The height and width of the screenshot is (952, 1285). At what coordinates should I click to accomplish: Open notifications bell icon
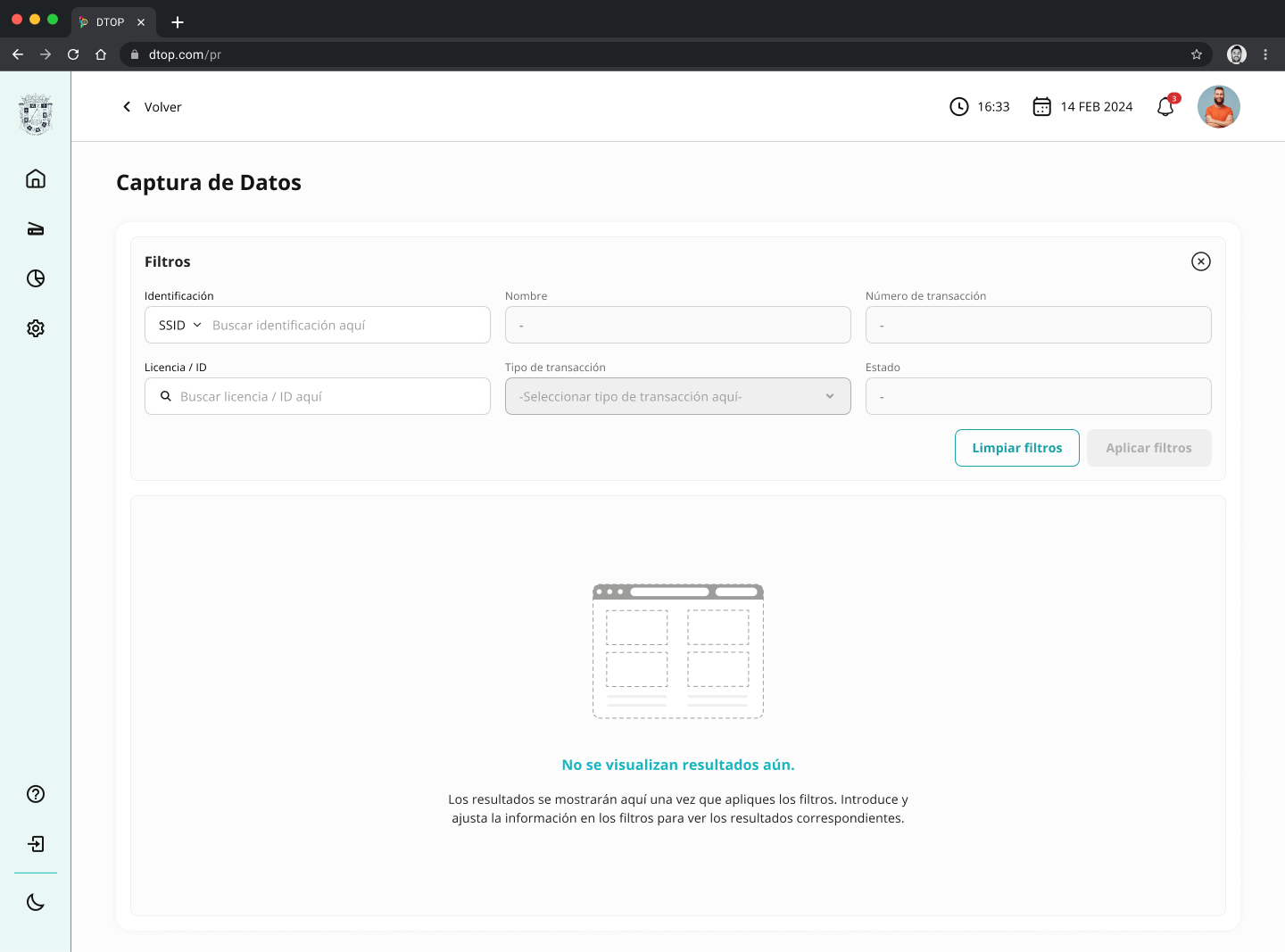(1165, 107)
